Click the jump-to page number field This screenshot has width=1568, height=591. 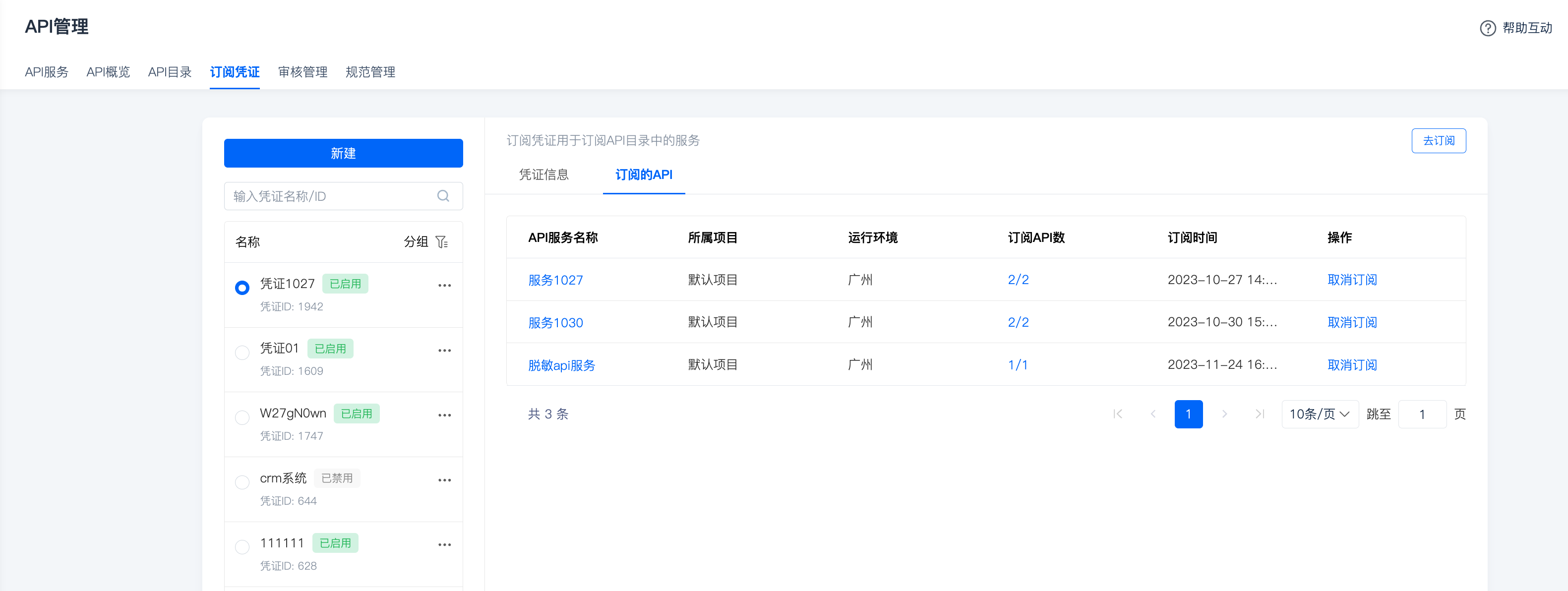(x=1422, y=414)
